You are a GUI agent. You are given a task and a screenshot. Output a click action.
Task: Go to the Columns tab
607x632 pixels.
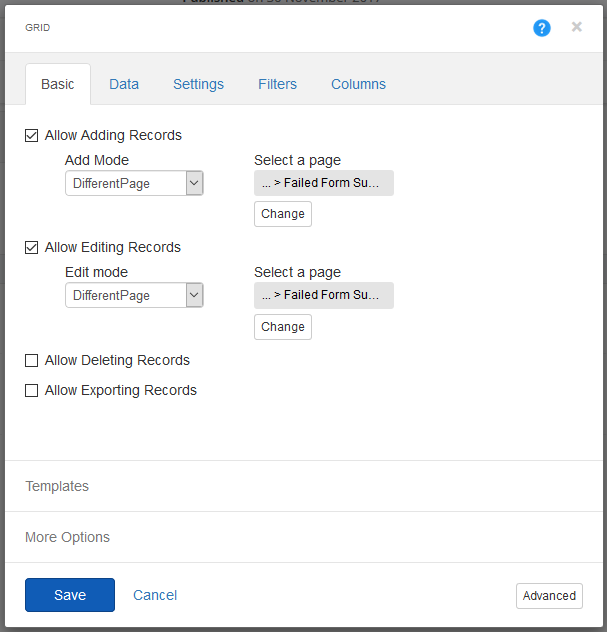358,84
